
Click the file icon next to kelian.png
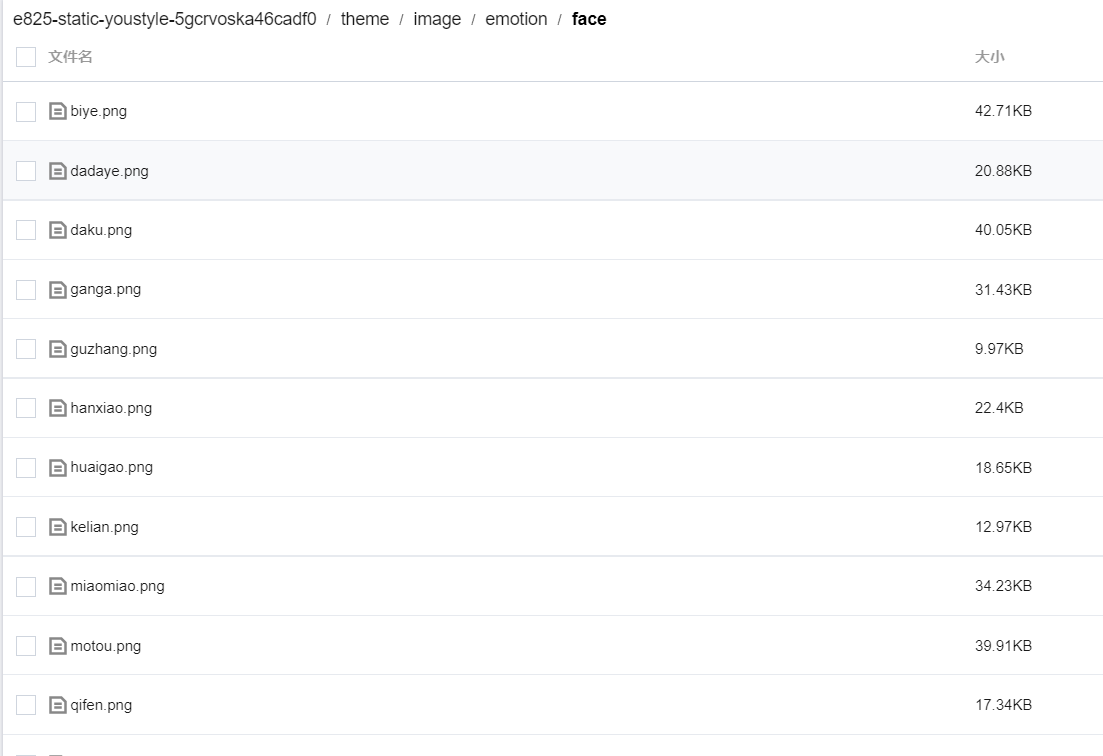tap(58, 527)
